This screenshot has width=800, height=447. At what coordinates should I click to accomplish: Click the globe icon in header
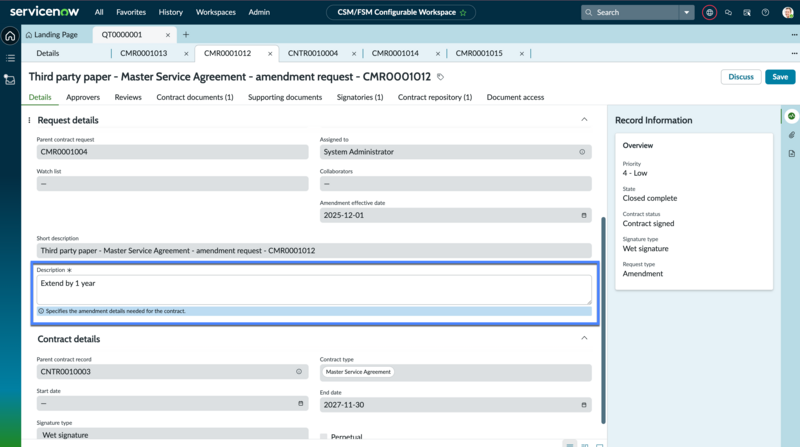(709, 12)
